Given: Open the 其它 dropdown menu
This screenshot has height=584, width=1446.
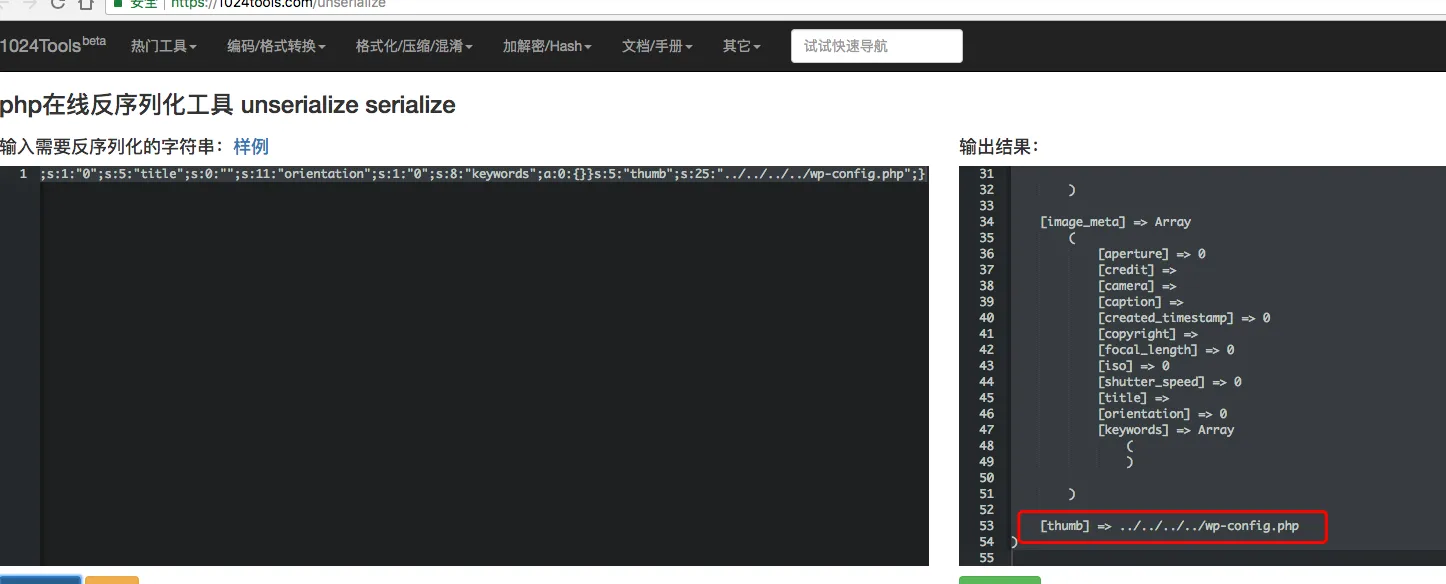Looking at the screenshot, I should [x=741, y=46].
